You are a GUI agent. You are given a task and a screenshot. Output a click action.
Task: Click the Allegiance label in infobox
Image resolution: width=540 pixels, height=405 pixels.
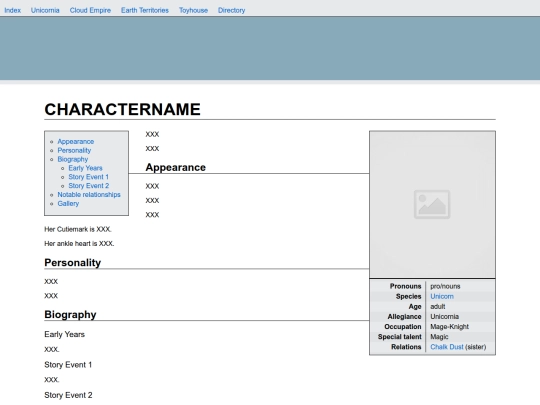[404, 316]
